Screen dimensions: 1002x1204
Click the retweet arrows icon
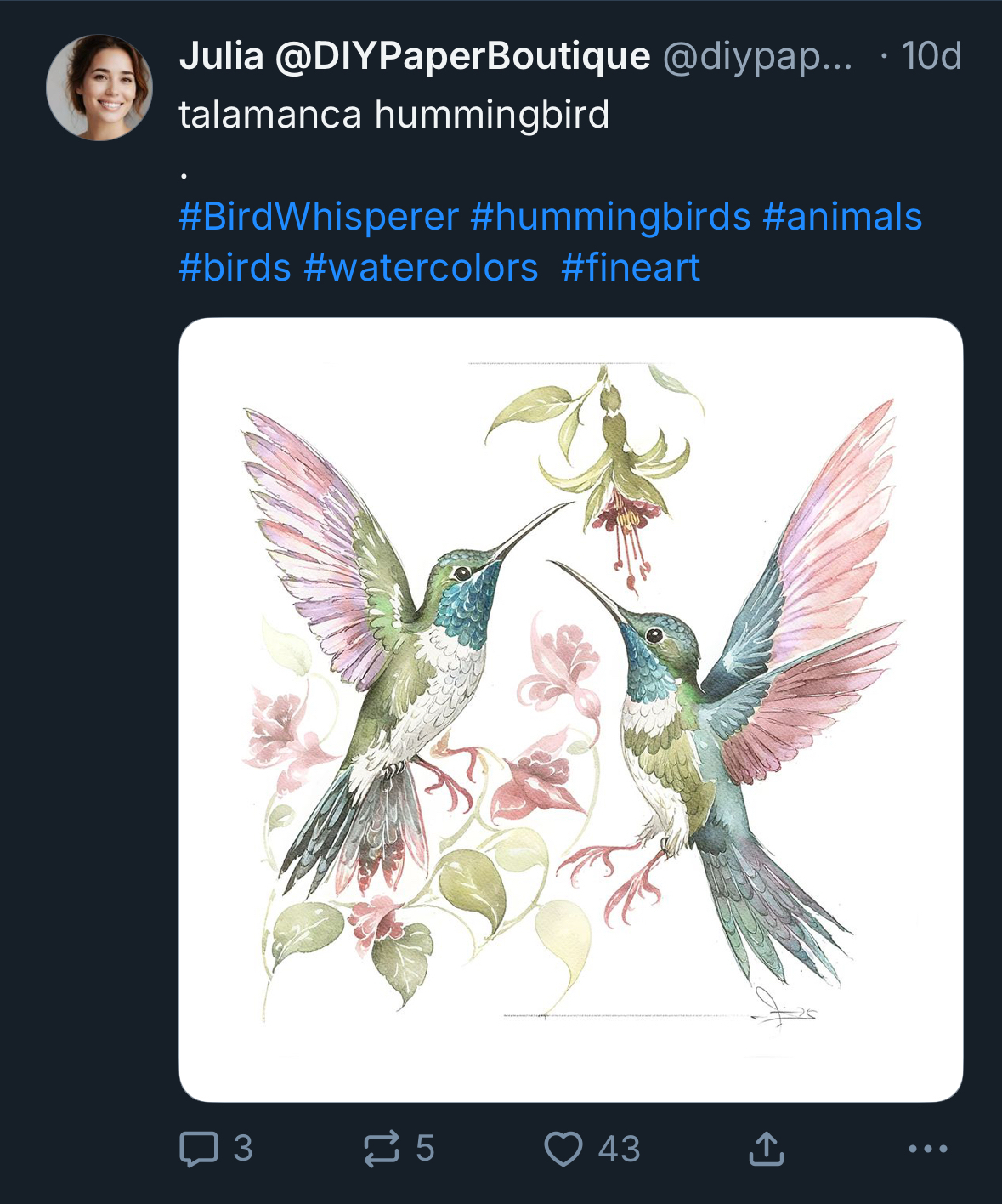click(381, 1149)
